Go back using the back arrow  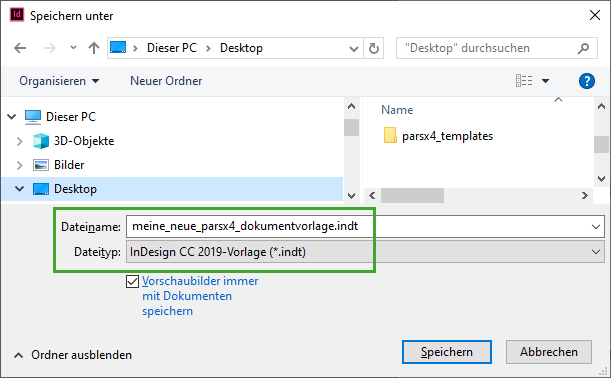pos(20,48)
